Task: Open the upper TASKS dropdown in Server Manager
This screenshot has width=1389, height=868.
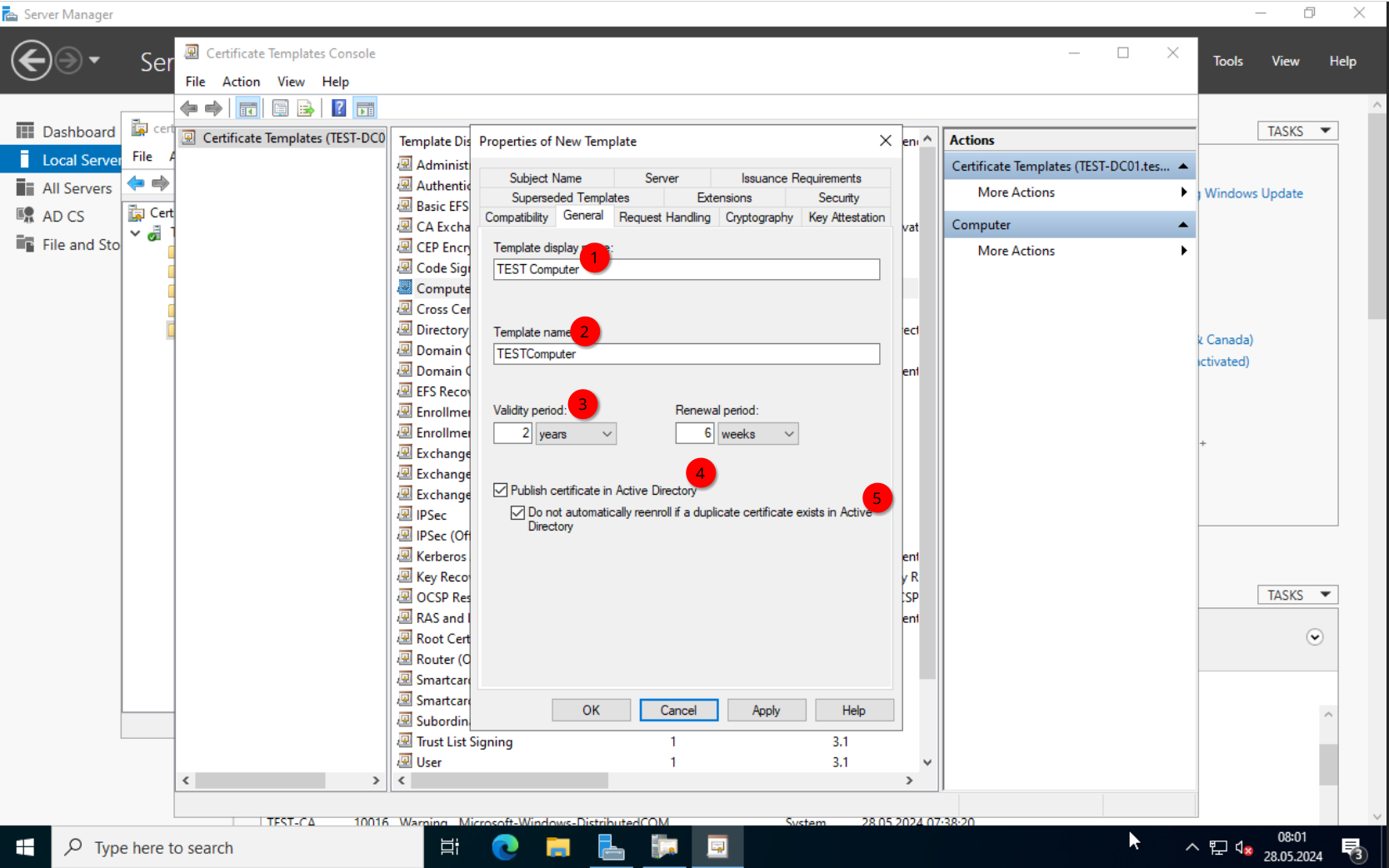Action: click(x=1297, y=131)
